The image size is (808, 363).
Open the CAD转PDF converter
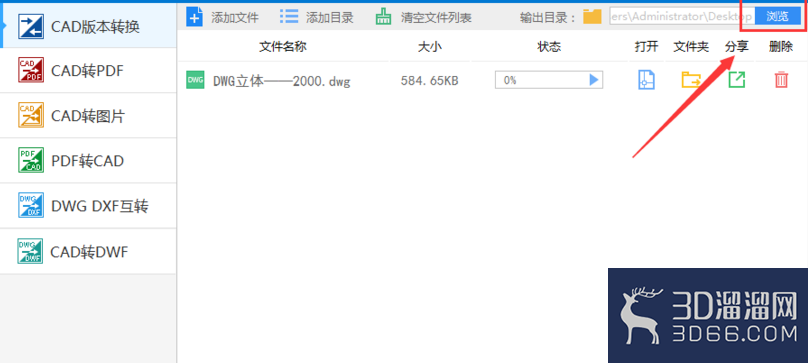(88, 71)
